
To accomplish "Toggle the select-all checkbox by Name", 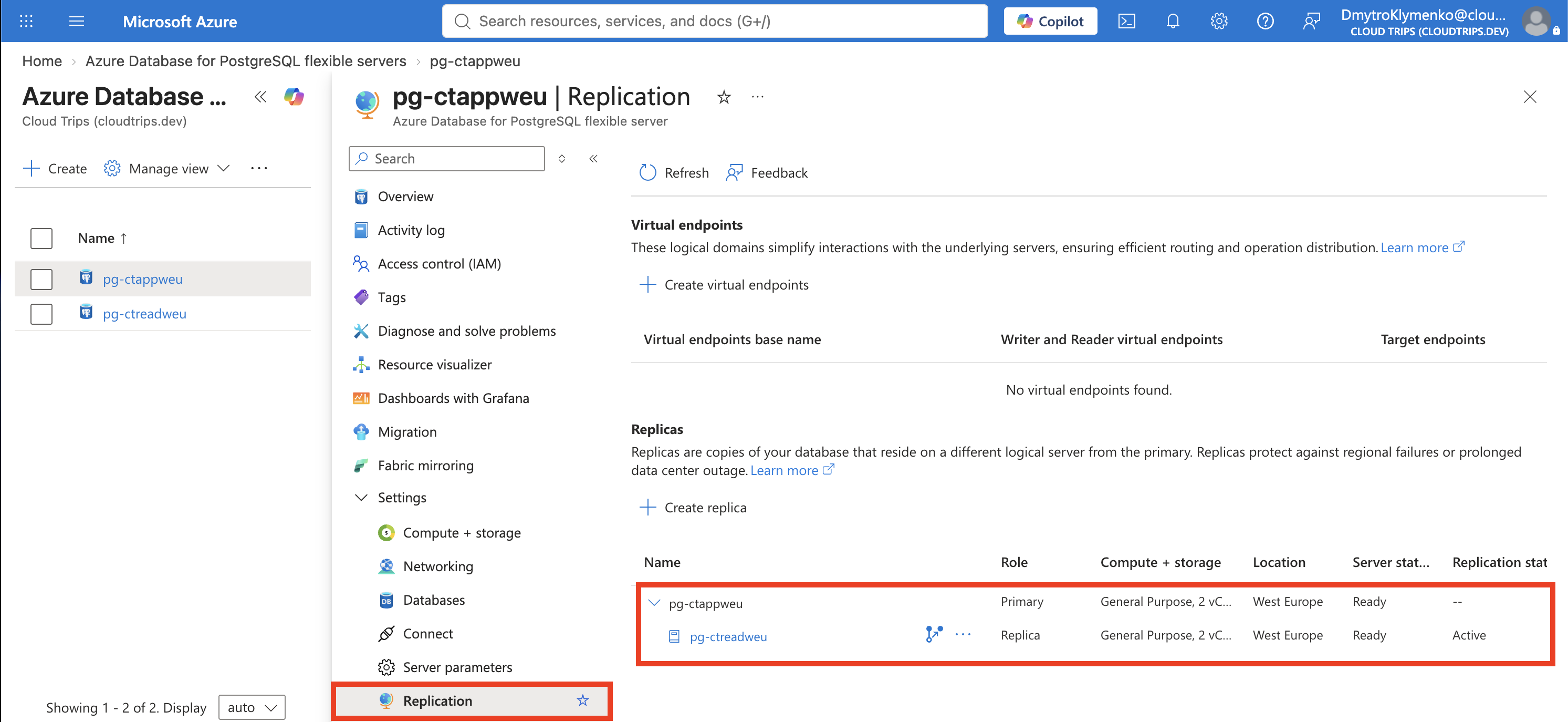I will [41, 238].
